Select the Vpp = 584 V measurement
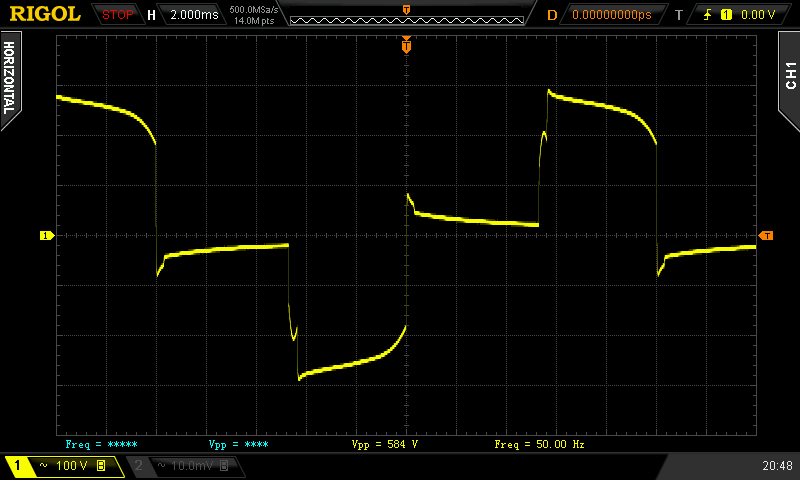 click(x=385, y=443)
